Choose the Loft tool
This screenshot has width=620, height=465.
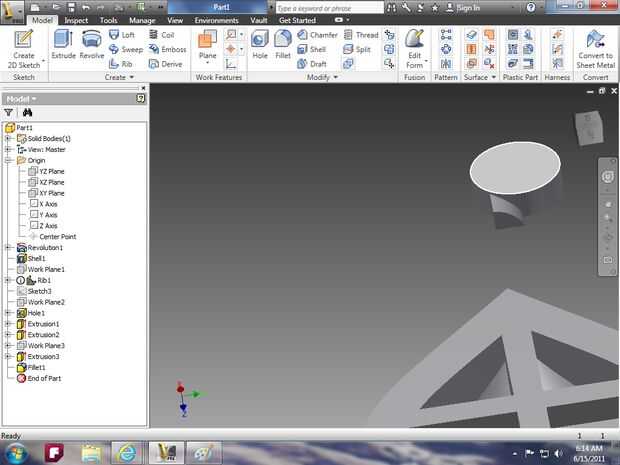122,35
